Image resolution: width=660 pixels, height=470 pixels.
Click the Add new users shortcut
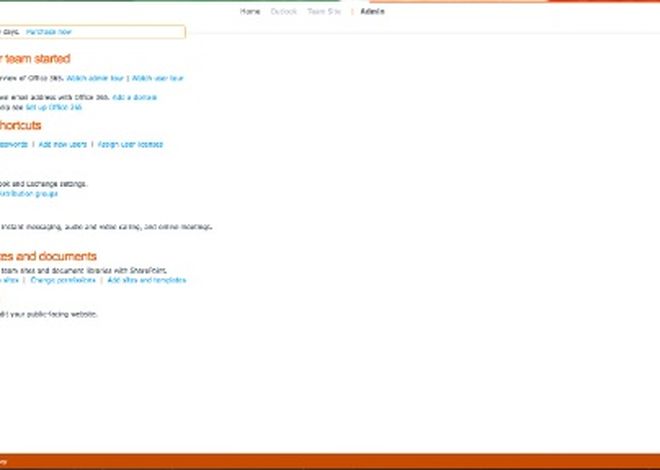[x=62, y=144]
